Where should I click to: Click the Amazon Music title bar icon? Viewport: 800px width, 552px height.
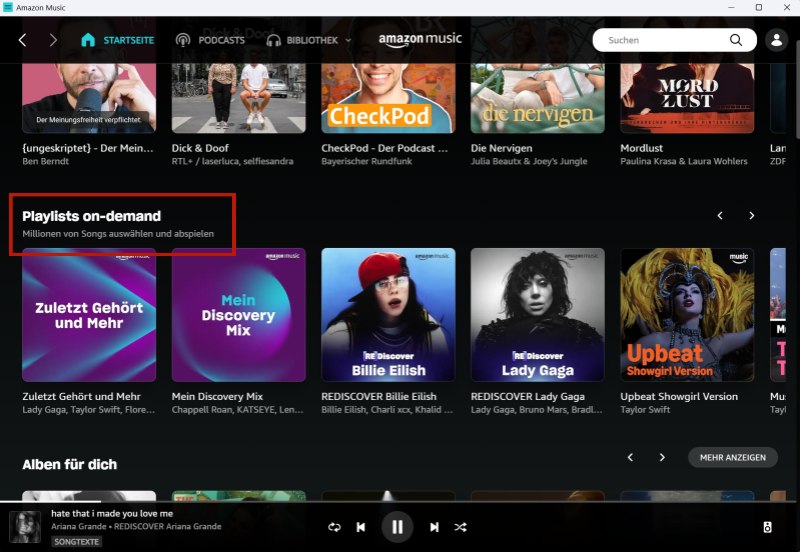pos(8,7)
